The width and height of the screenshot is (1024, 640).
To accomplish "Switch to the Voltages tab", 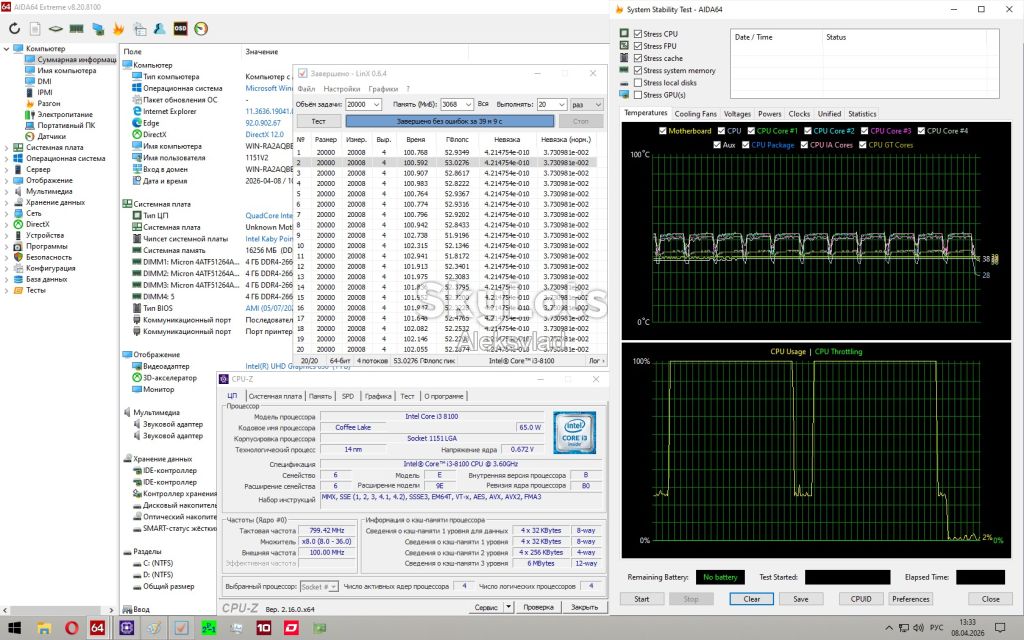I will click(x=737, y=114).
